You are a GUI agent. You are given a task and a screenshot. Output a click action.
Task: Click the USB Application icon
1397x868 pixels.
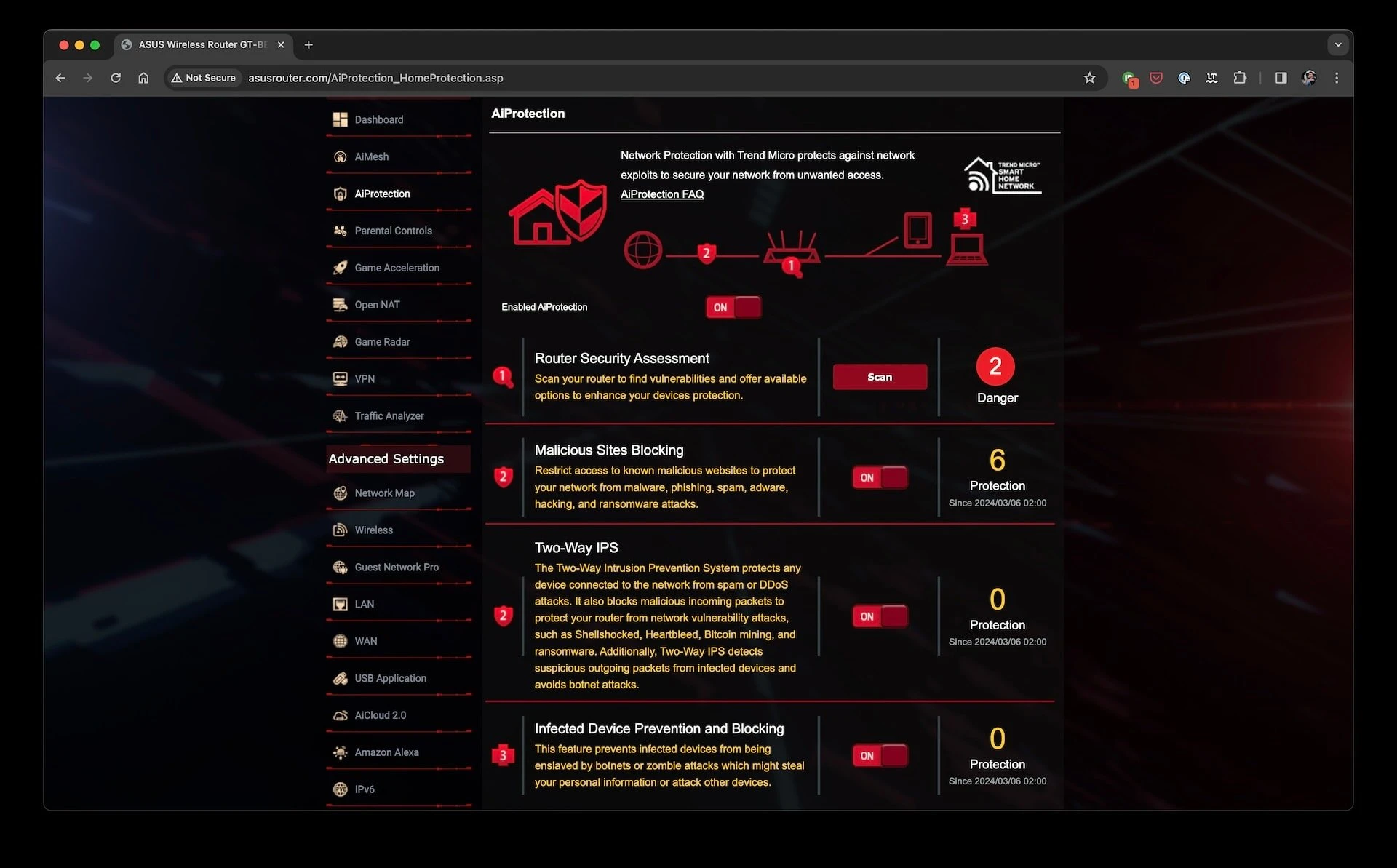pos(340,679)
